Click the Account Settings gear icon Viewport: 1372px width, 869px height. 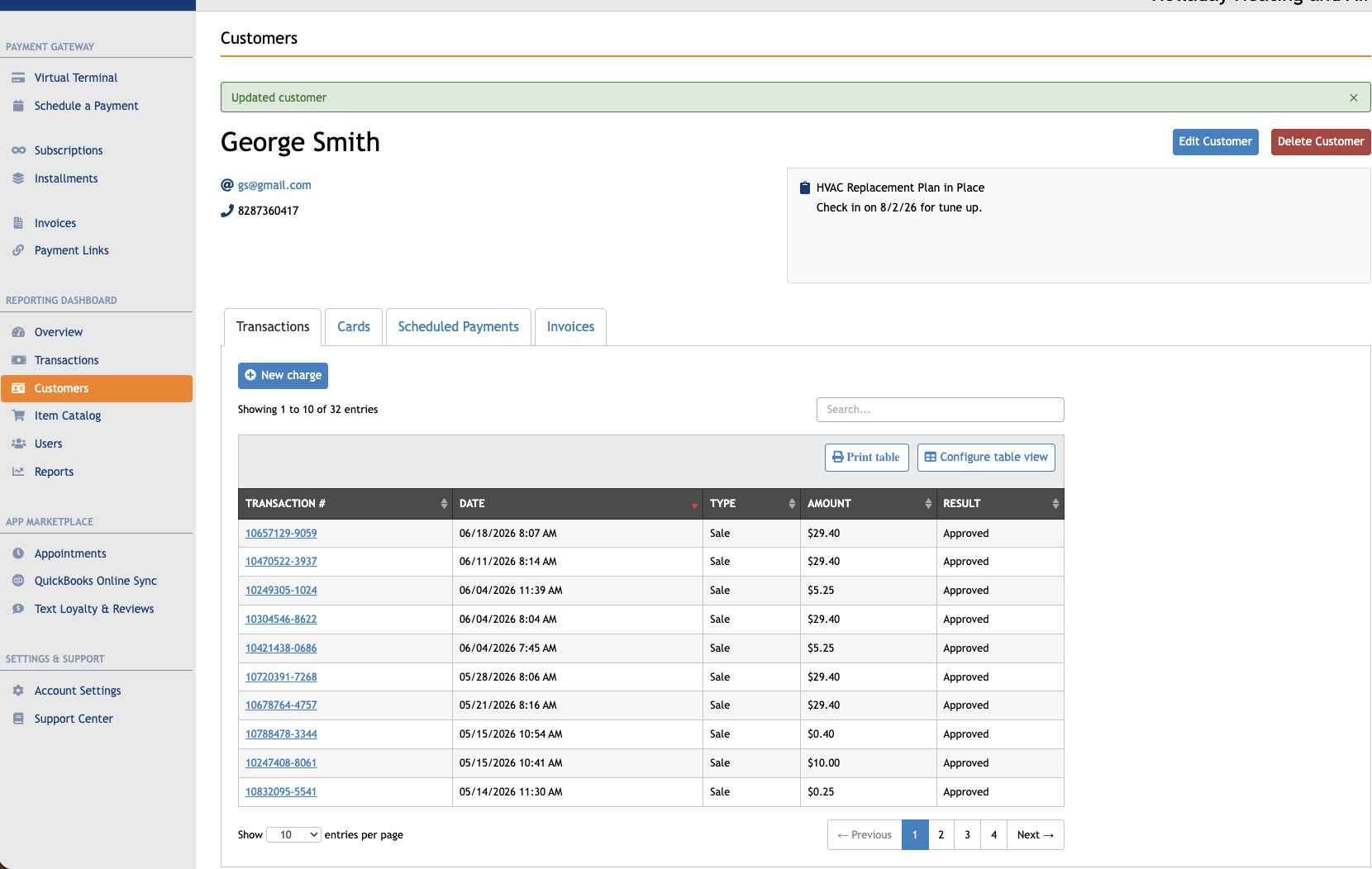pyautogui.click(x=18, y=691)
